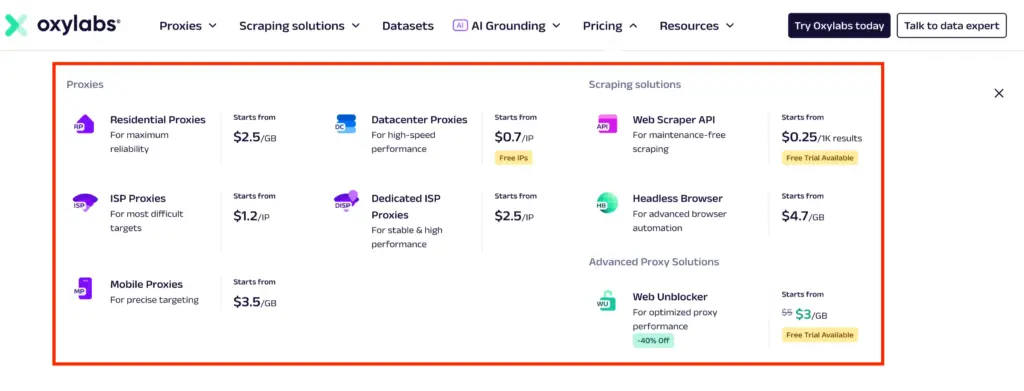Open the Headless Browser link

677,198
